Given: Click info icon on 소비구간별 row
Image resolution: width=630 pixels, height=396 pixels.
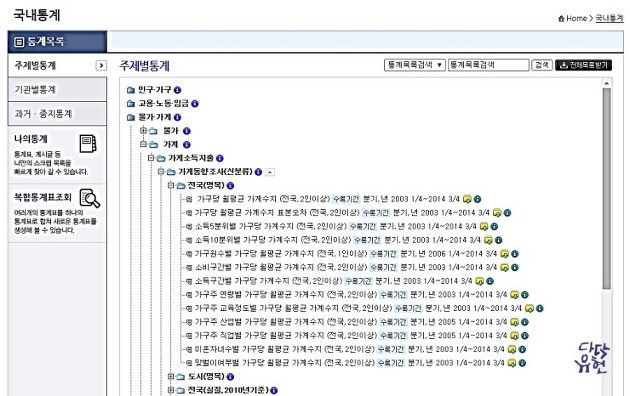Looking at the screenshot, I should [515, 267].
